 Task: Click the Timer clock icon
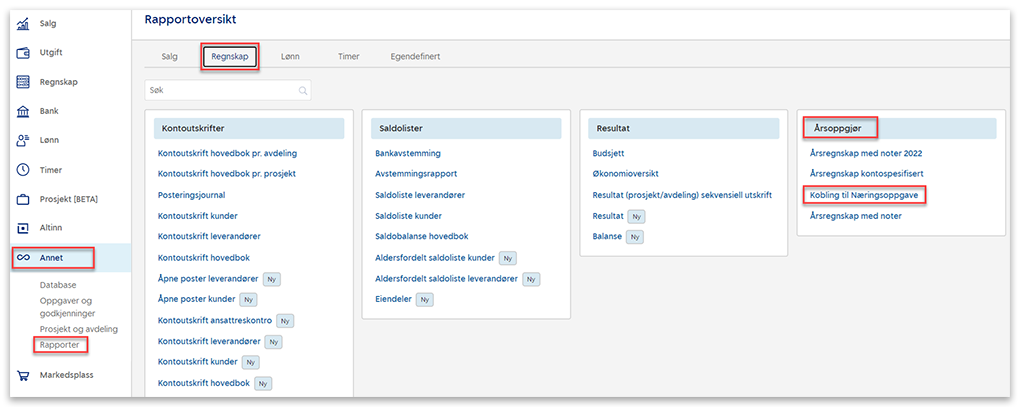[22, 170]
